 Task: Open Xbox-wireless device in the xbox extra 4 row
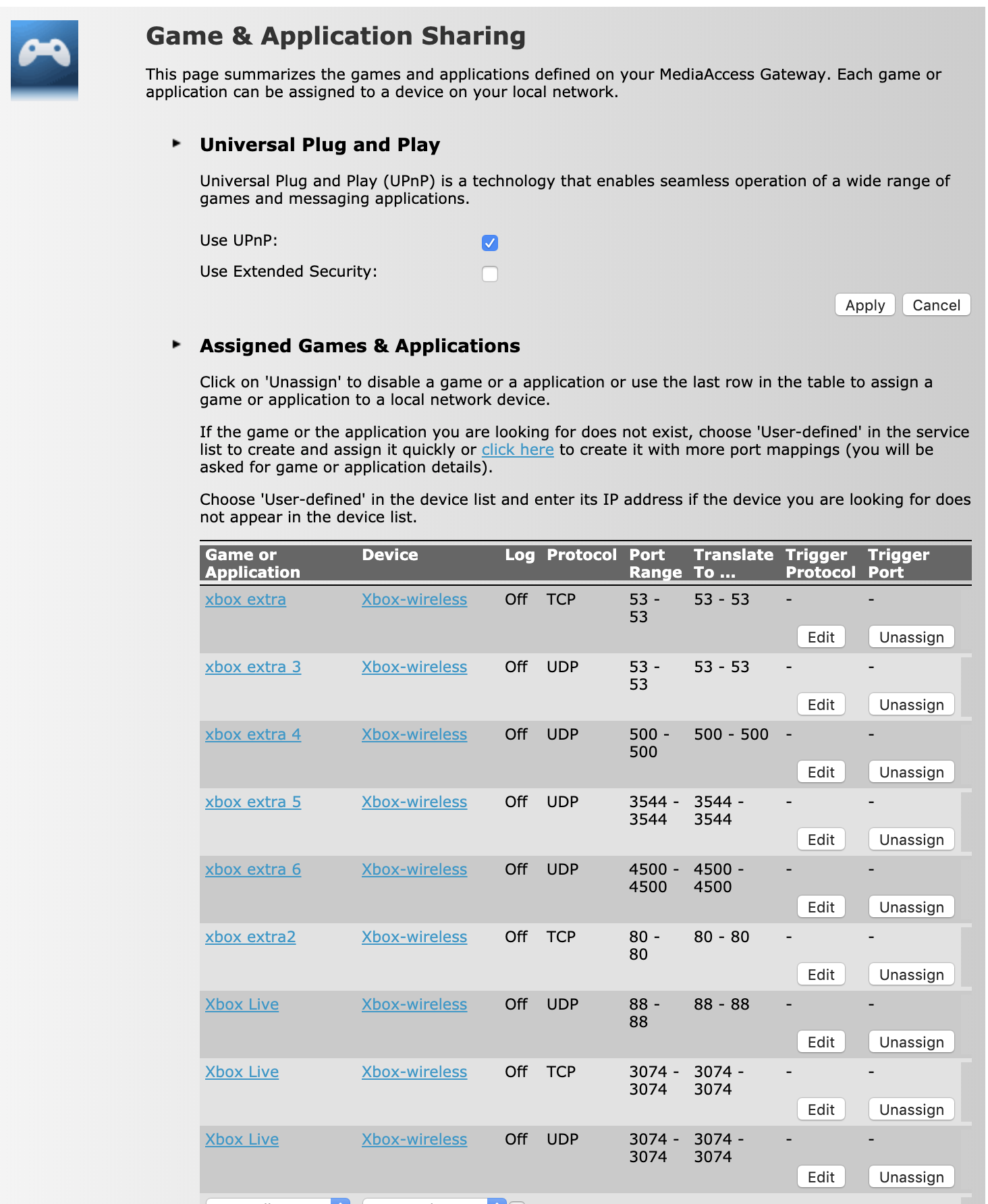(414, 734)
